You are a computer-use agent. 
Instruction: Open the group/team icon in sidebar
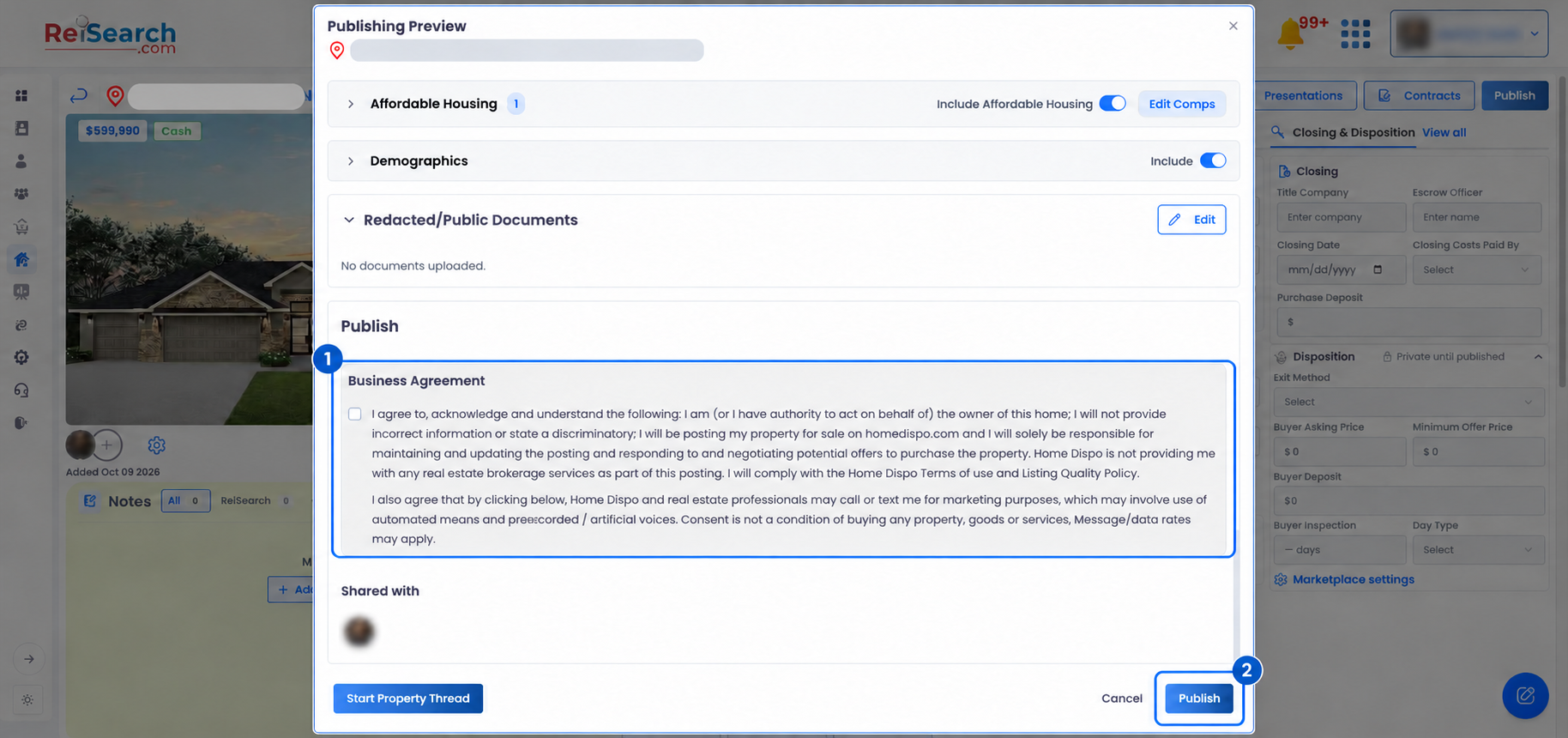point(21,194)
